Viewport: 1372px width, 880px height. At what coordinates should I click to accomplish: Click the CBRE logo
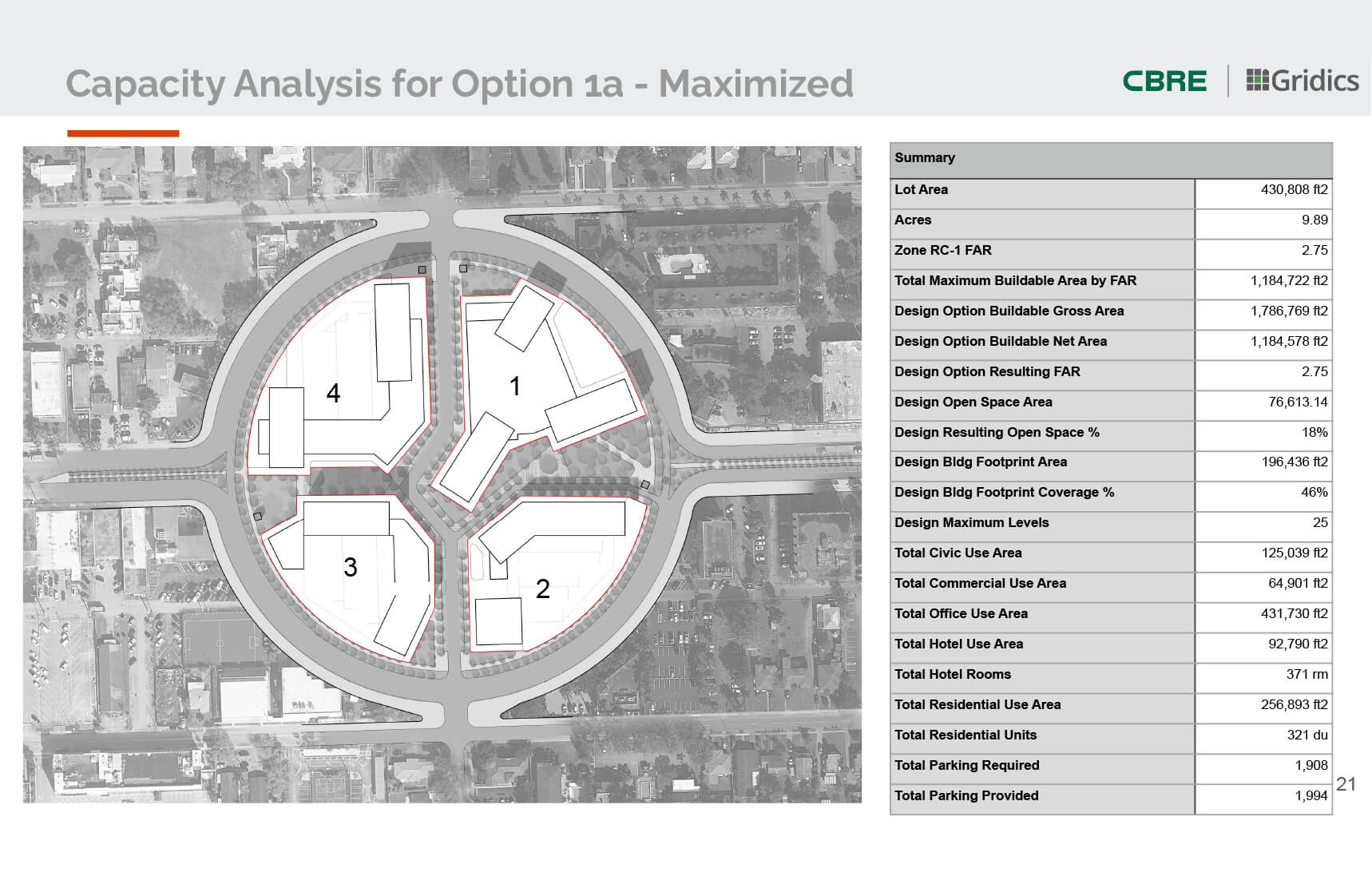pos(1164,81)
